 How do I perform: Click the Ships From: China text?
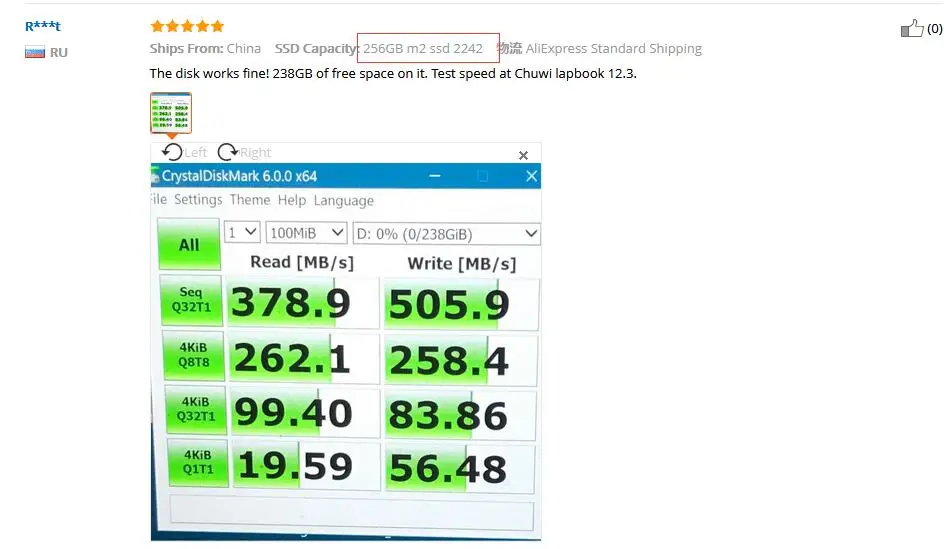point(205,49)
